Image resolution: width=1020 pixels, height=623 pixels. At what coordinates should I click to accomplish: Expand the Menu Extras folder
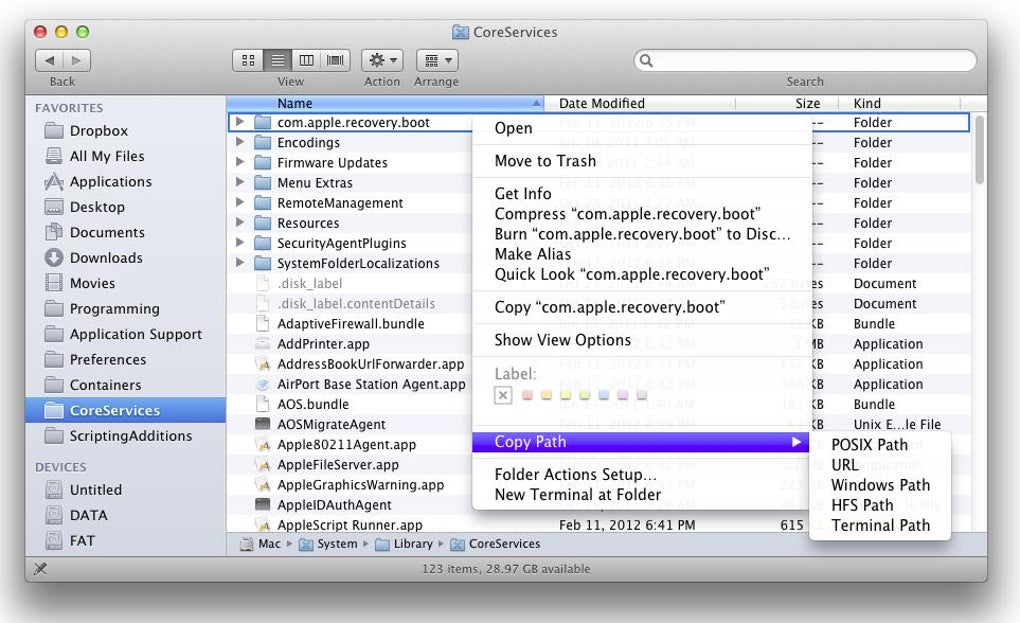coord(239,182)
